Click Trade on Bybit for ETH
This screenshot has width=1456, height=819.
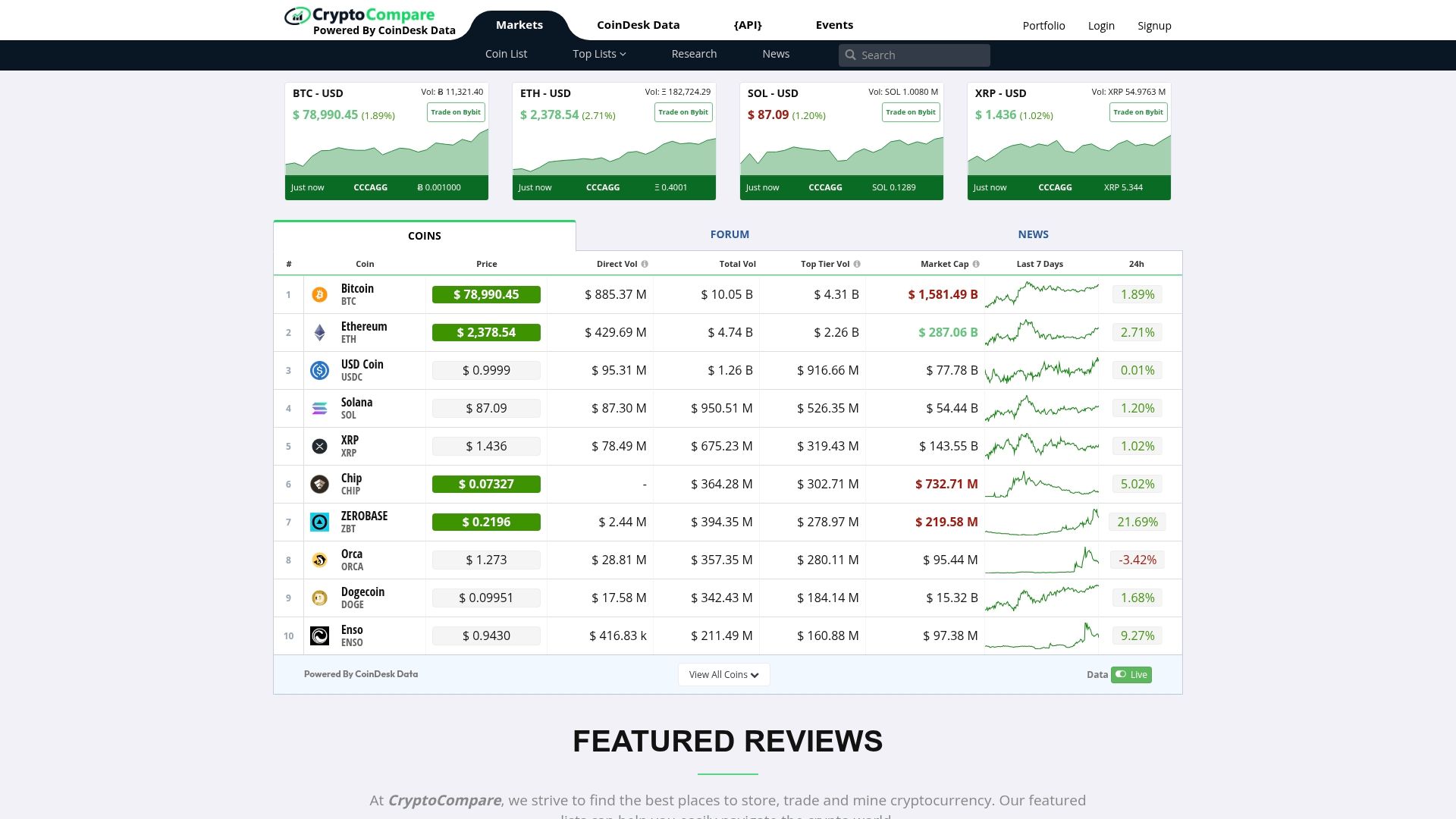(x=683, y=112)
